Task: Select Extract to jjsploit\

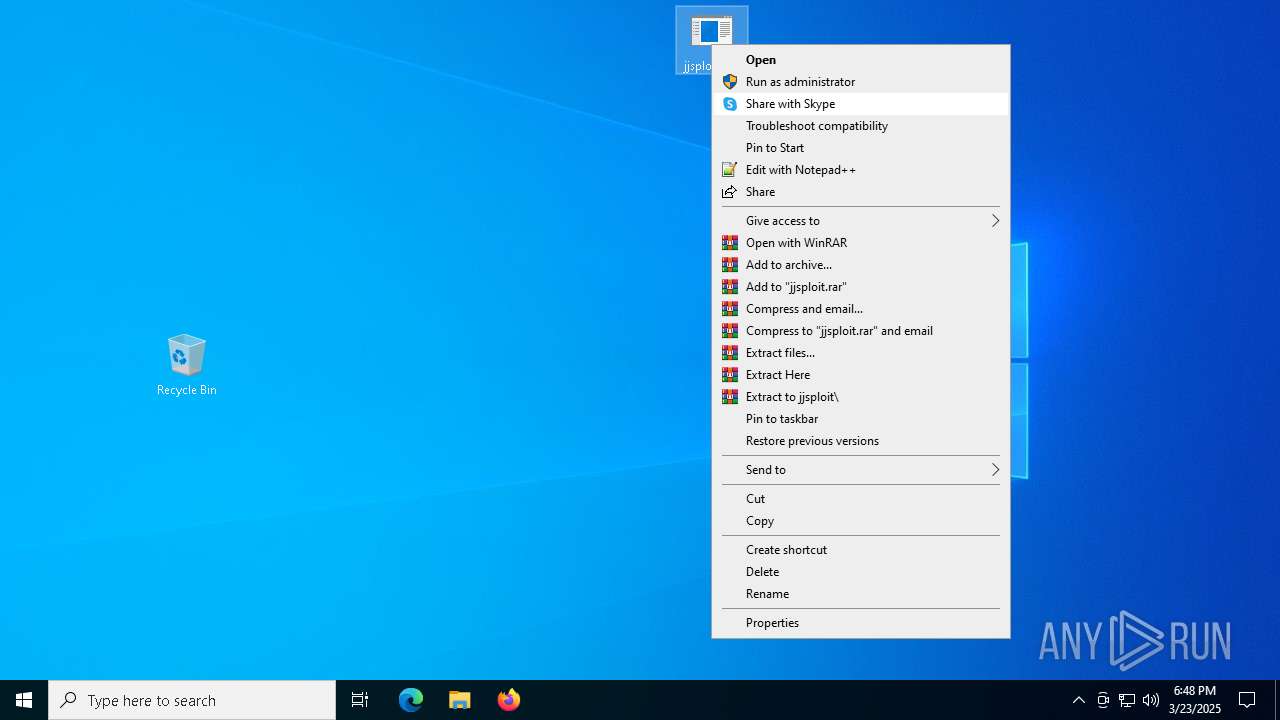Action: [861, 397]
